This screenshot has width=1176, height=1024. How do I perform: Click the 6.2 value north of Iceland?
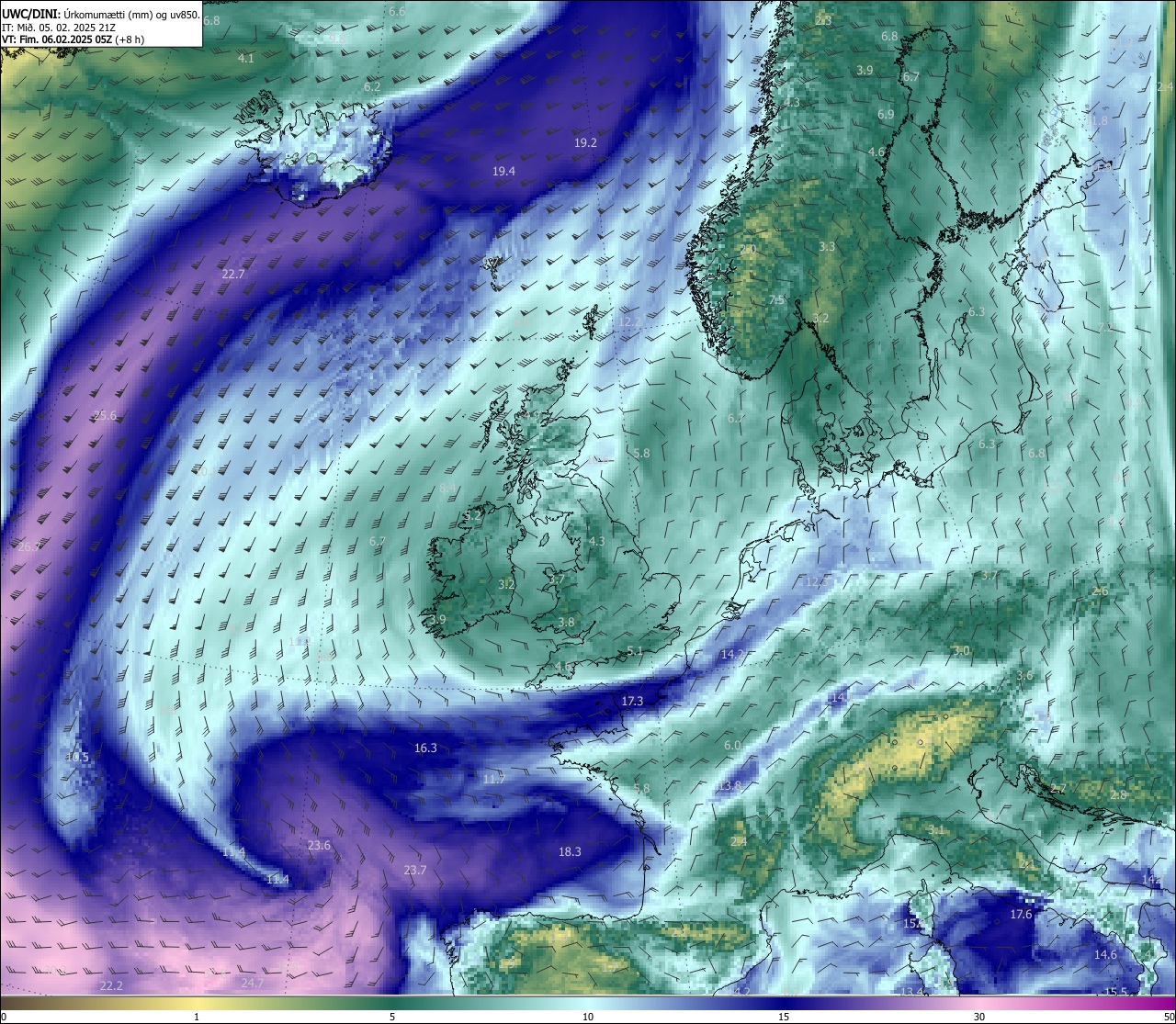click(x=372, y=86)
